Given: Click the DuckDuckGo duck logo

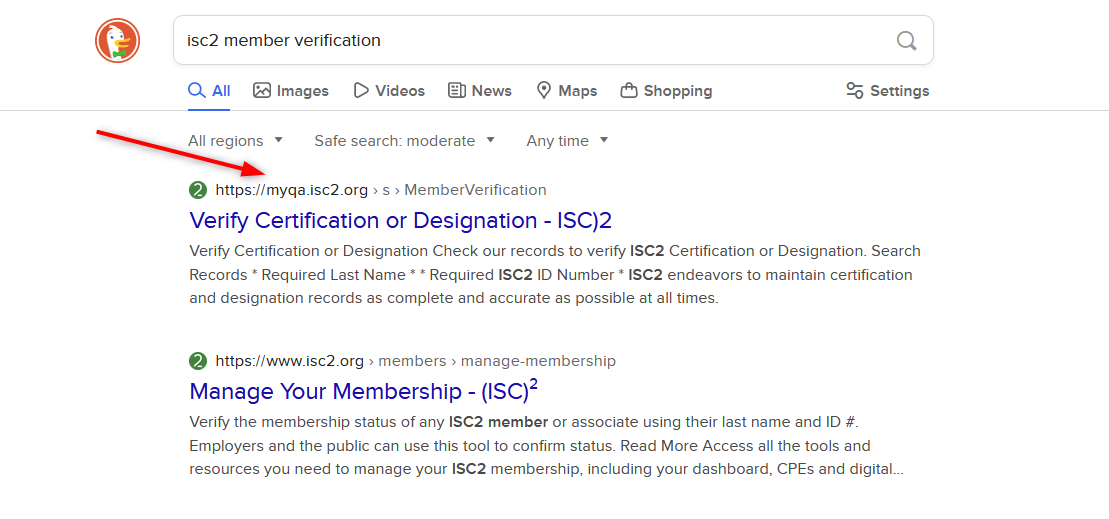Looking at the screenshot, I should pos(118,41).
